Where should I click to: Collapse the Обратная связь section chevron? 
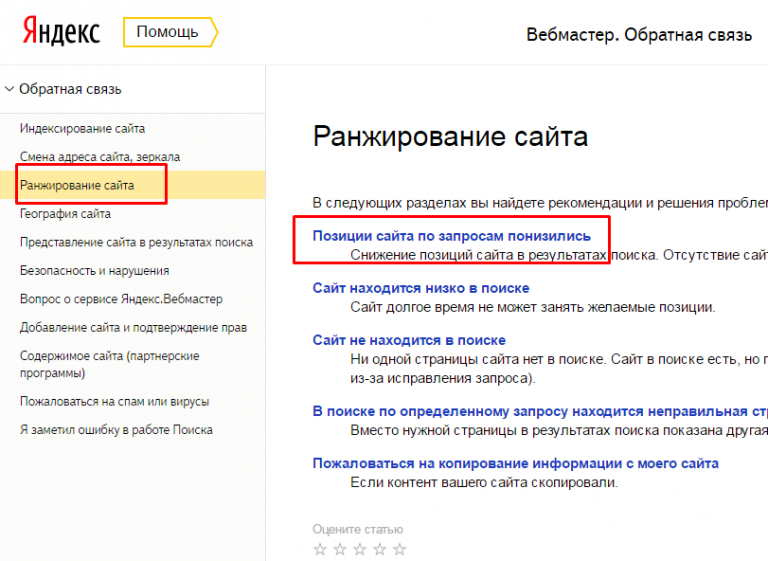[x=10, y=89]
